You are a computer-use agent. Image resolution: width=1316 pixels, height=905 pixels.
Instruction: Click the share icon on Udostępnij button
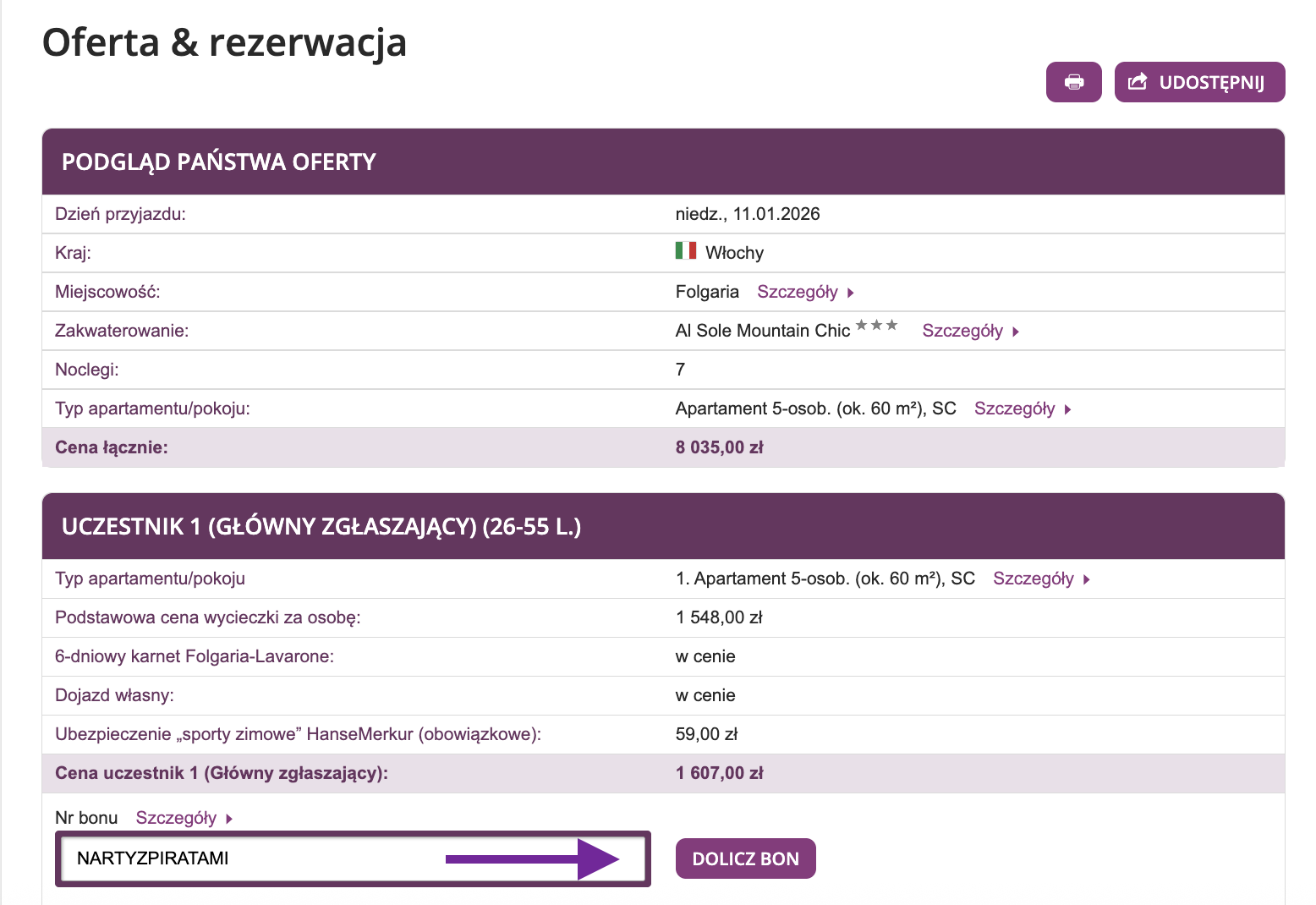point(1138,81)
